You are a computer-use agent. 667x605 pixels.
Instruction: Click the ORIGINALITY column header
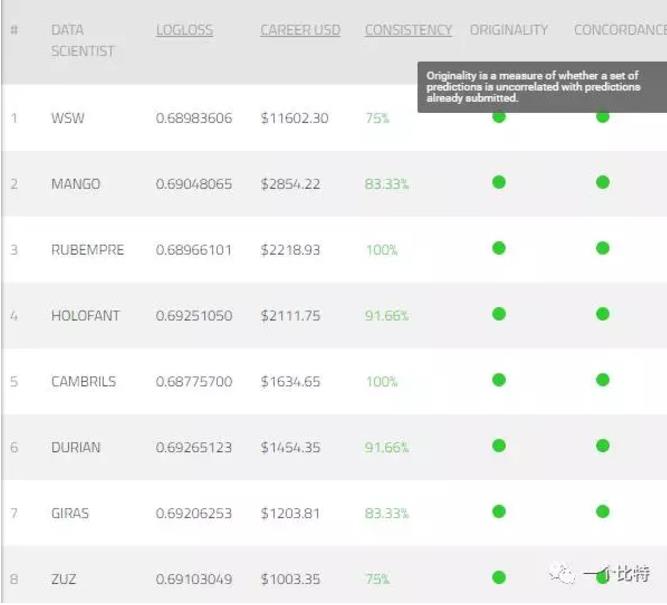pos(509,30)
